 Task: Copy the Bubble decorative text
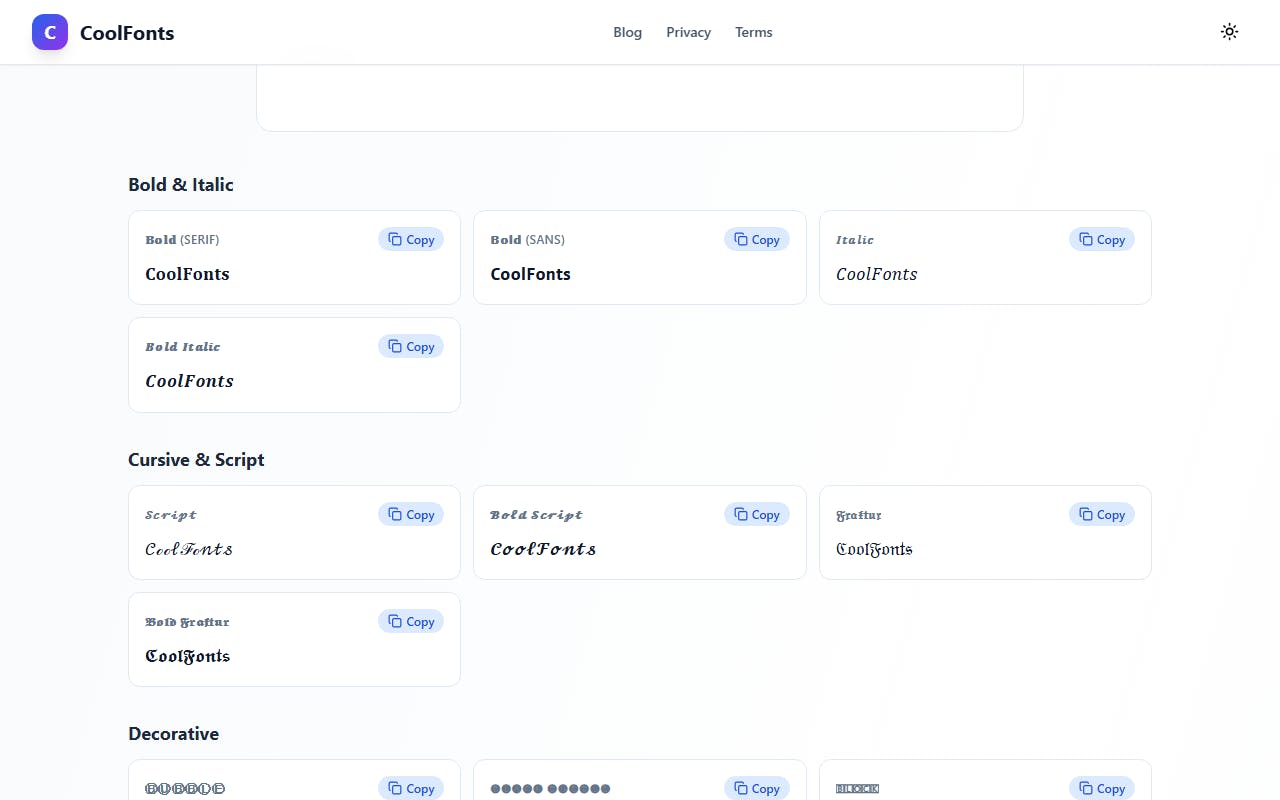(x=411, y=788)
